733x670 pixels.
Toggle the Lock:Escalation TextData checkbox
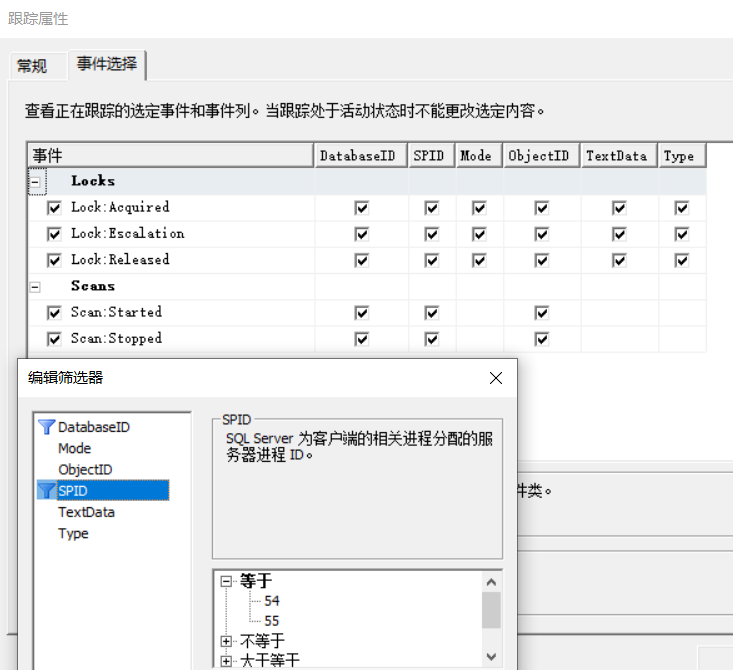pos(619,234)
